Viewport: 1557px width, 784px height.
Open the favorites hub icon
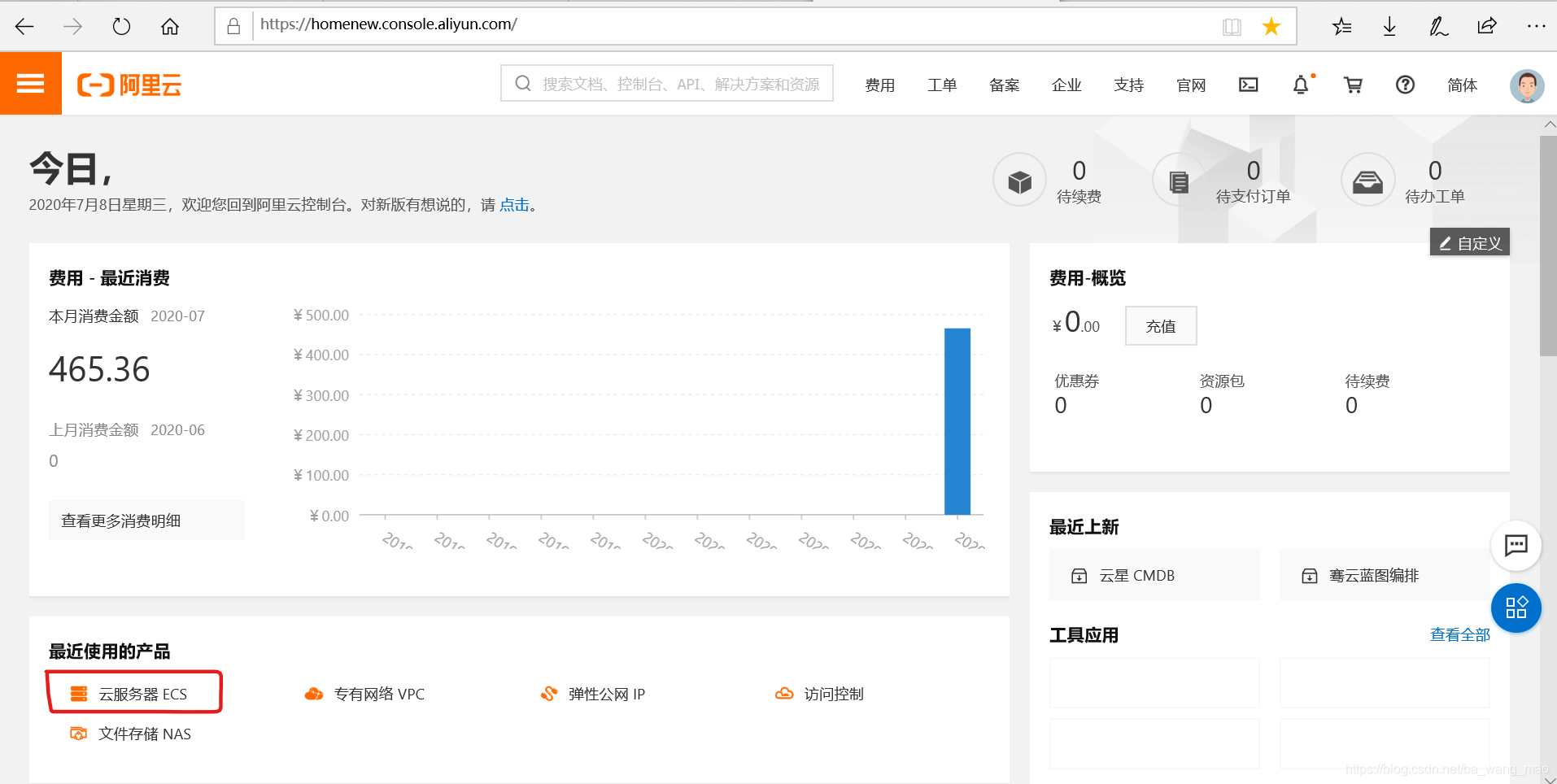(x=1341, y=27)
